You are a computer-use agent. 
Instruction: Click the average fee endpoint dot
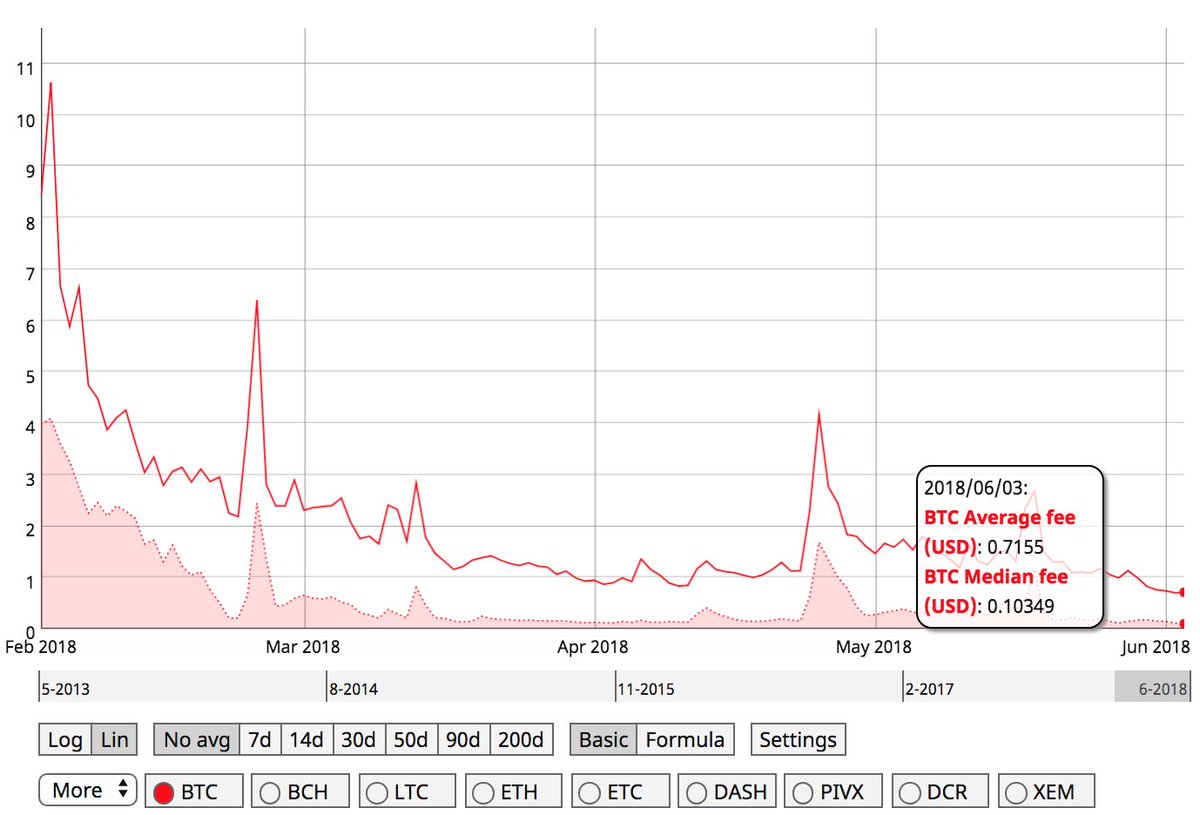pyautogui.click(x=1183, y=593)
